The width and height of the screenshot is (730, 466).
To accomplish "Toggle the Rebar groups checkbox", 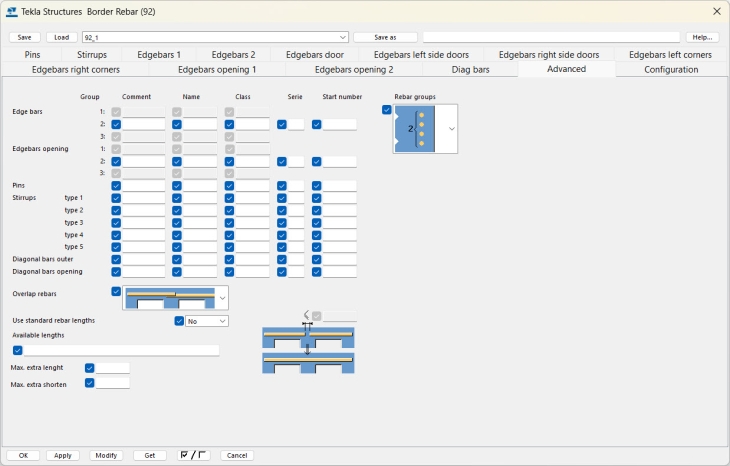I will coord(387,110).
